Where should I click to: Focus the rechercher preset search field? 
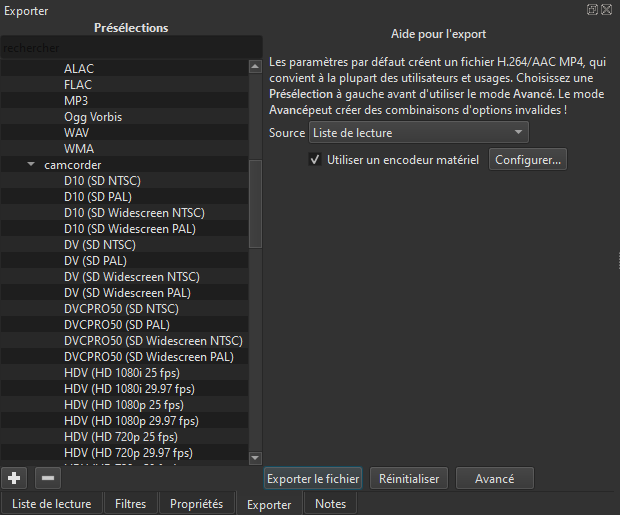point(131,48)
